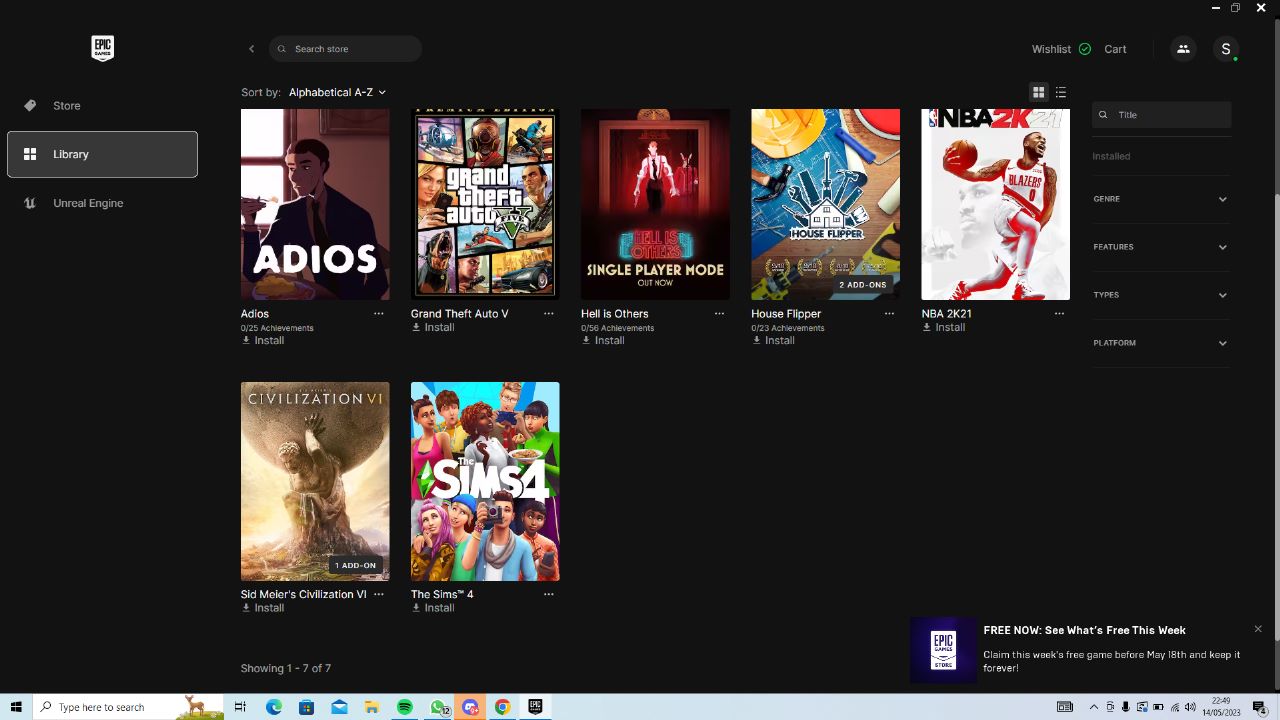Open the Cart
The height and width of the screenshot is (720, 1280).
[1115, 49]
